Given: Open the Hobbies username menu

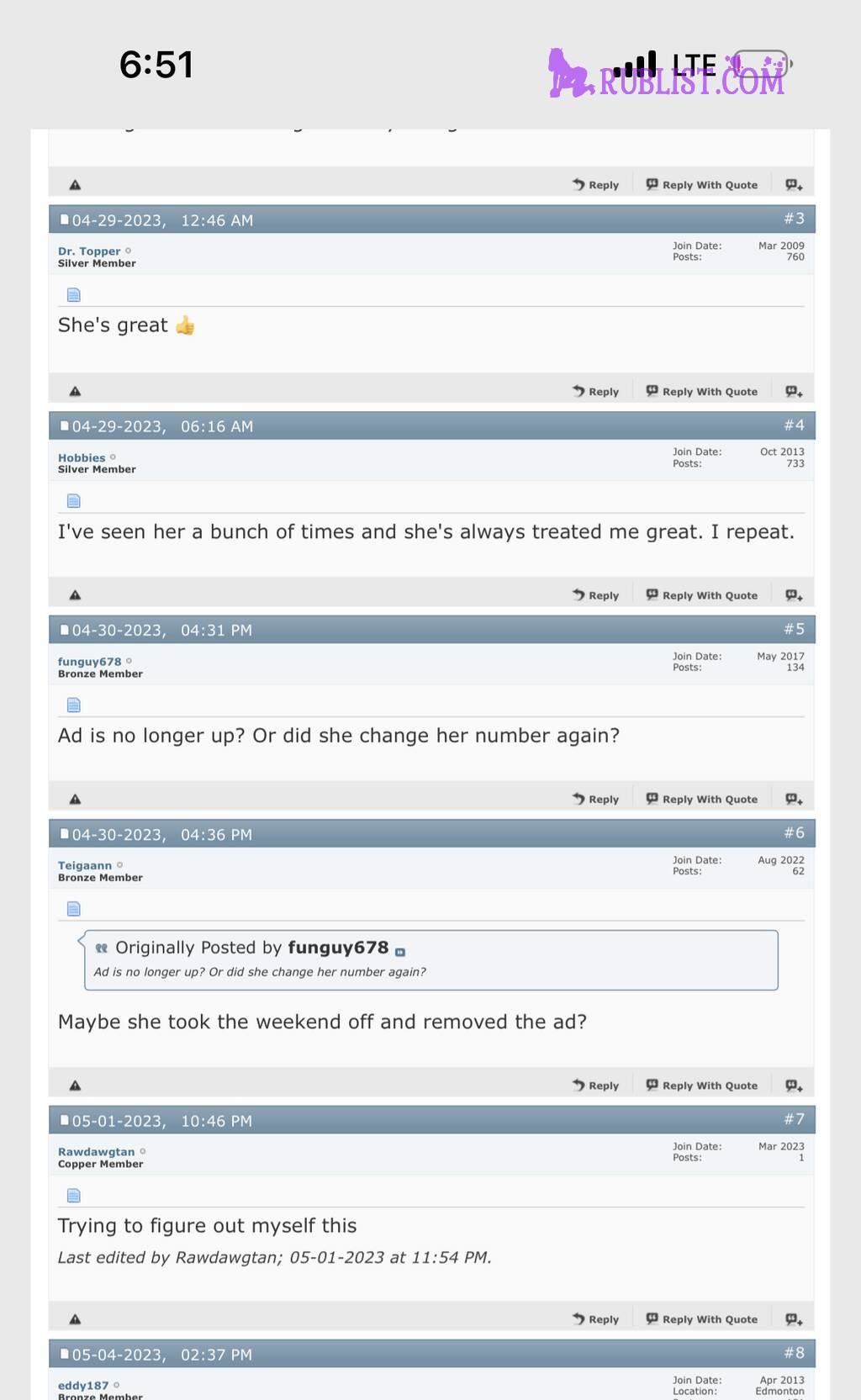Looking at the screenshot, I should pyautogui.click(x=82, y=457).
